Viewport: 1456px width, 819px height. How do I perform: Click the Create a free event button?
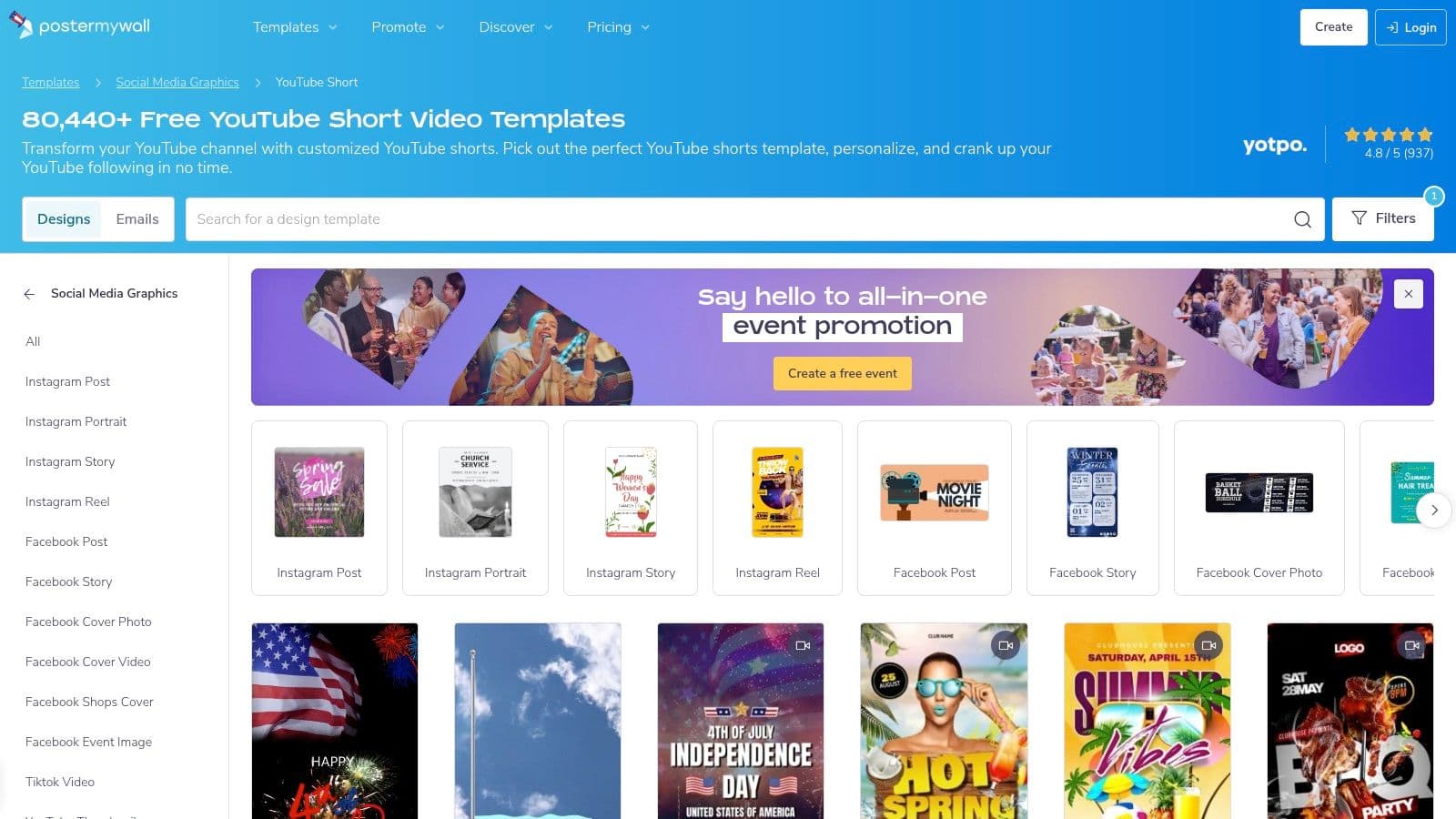pos(843,373)
